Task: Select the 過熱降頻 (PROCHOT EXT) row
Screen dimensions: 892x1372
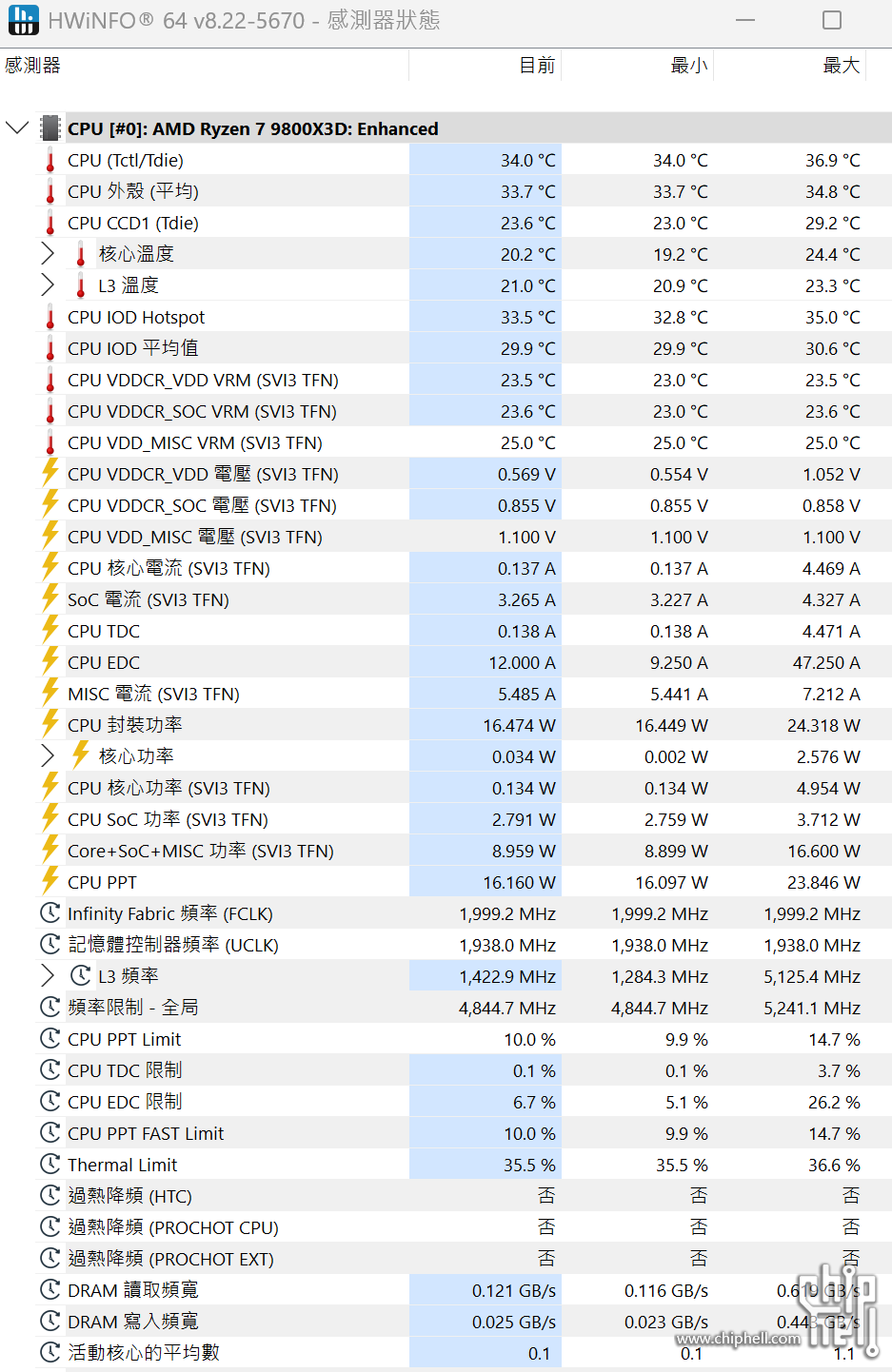Action: point(464,1259)
